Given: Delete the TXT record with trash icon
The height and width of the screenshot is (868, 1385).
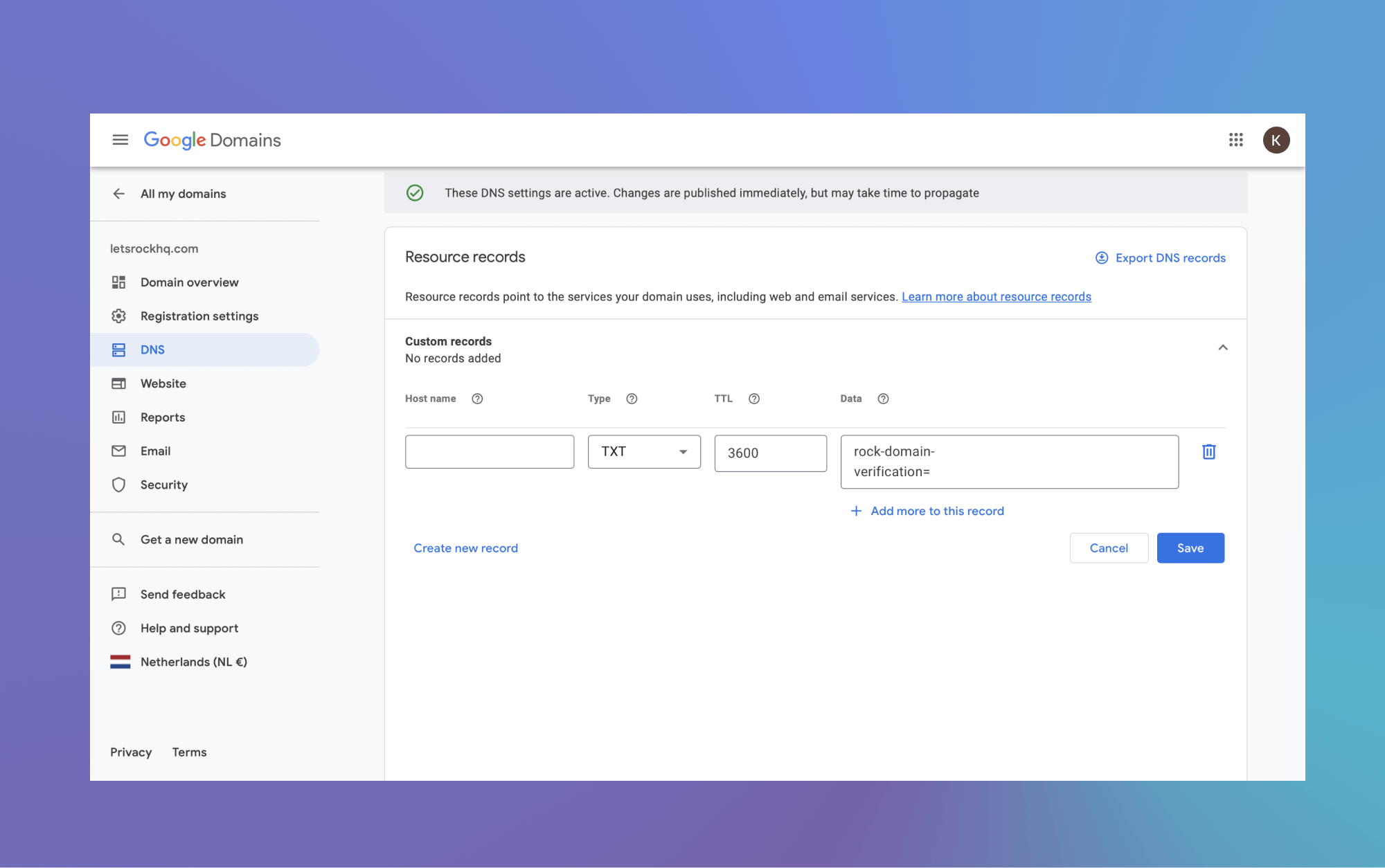Looking at the screenshot, I should [x=1208, y=452].
